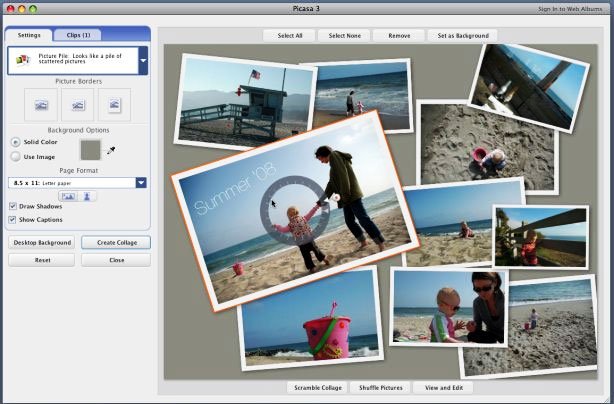The width and height of the screenshot is (614, 404).
Task: Toggle the Draw Shadows checkbox
Action: coord(13,206)
